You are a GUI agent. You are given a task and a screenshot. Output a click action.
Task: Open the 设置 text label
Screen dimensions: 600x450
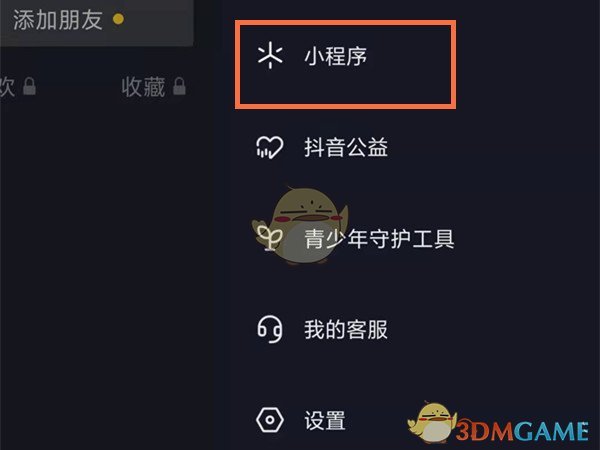pyautogui.click(x=325, y=421)
